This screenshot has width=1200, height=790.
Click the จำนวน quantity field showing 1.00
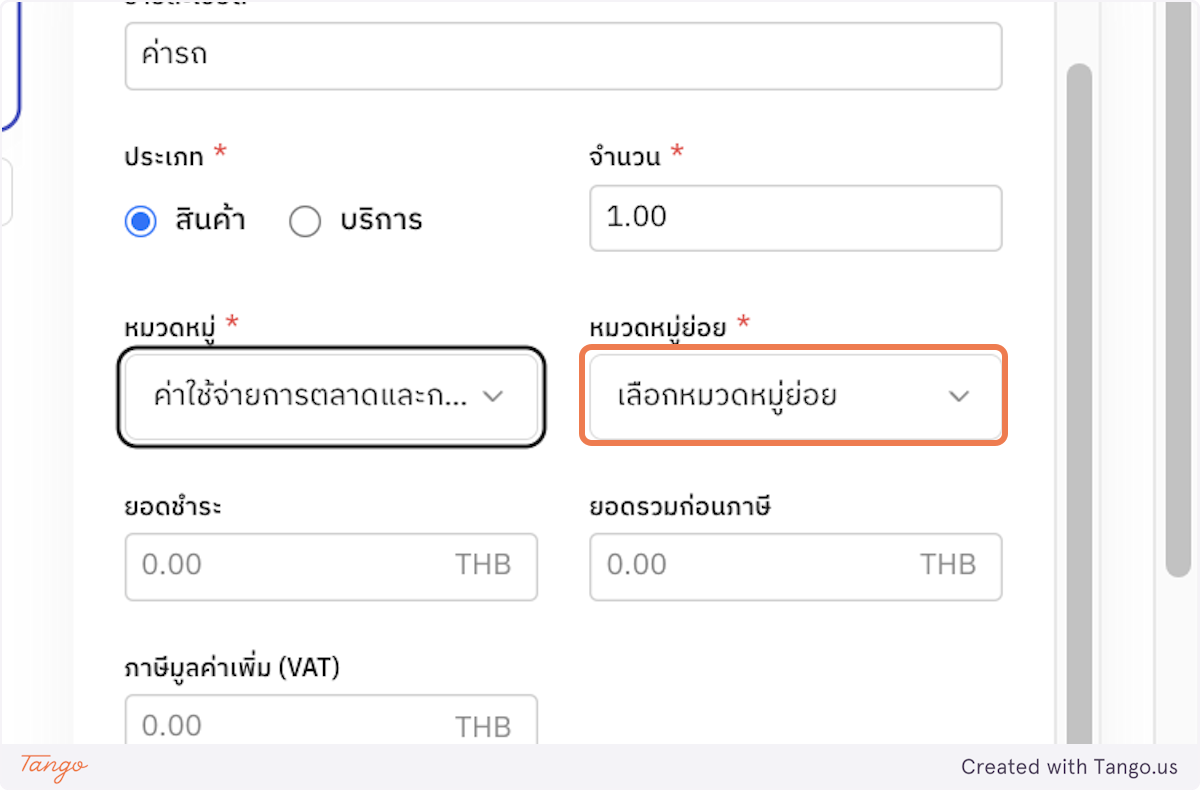click(795, 218)
